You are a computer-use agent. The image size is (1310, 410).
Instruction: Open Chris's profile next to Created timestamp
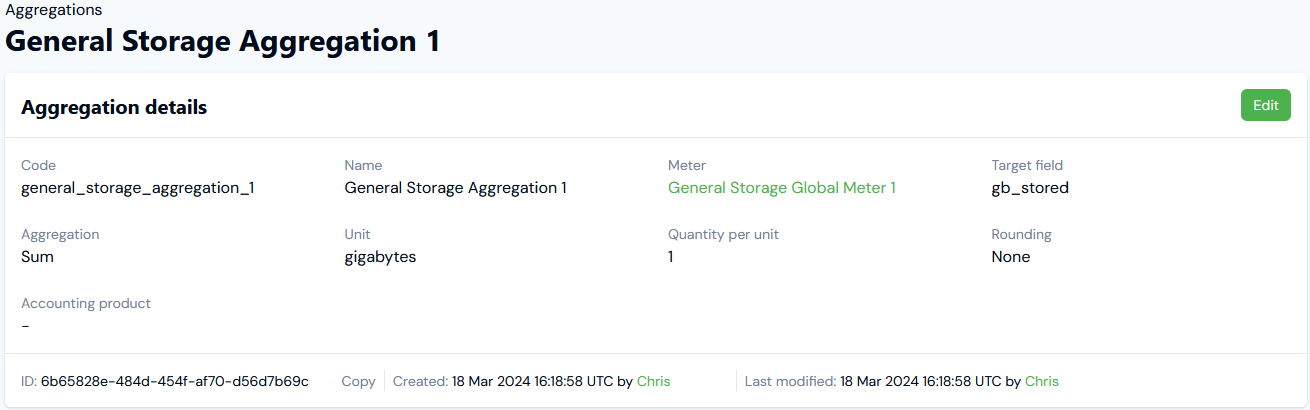[654, 381]
